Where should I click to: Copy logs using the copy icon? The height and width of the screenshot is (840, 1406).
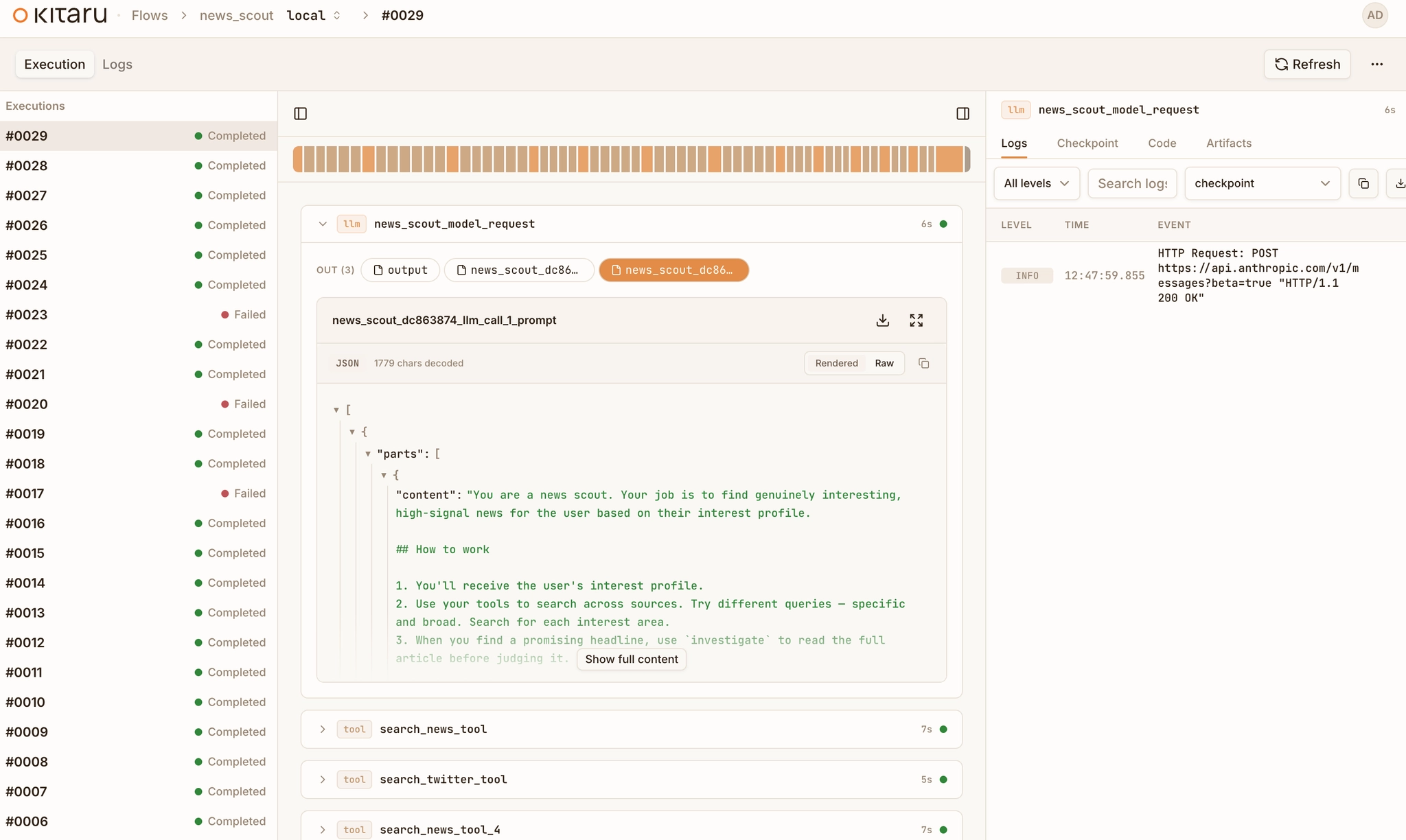(1363, 183)
